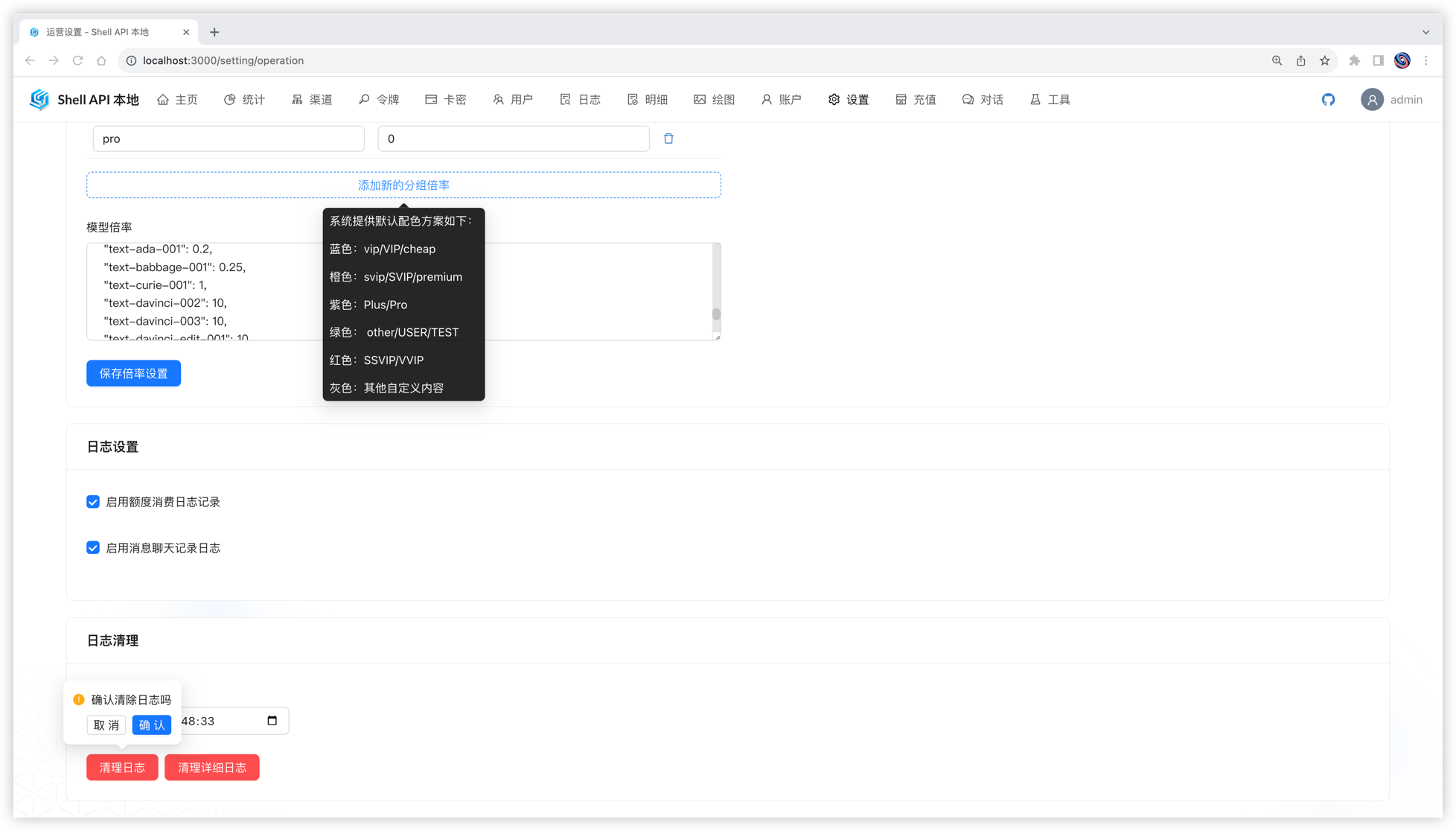Click the browser reload icon
1456x831 pixels.
(x=77, y=61)
